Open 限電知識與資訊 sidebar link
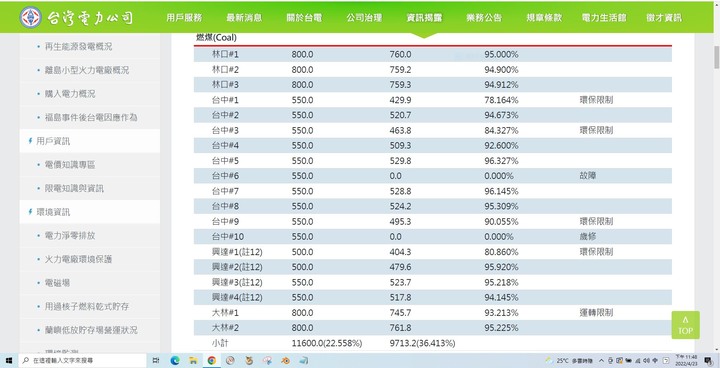The width and height of the screenshot is (720, 368). pyautogui.click(x=74, y=188)
